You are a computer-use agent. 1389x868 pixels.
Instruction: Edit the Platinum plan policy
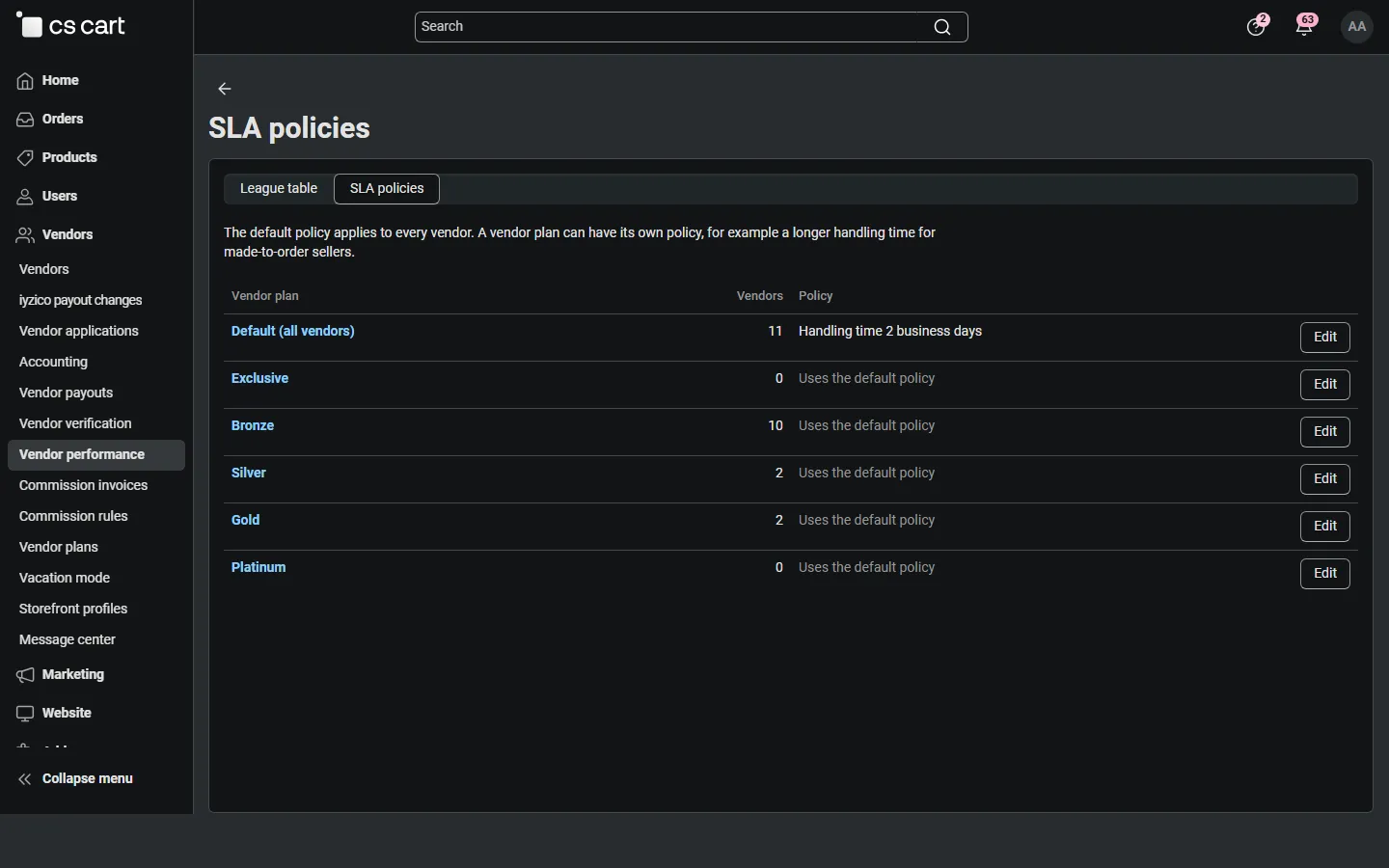coord(1325,574)
